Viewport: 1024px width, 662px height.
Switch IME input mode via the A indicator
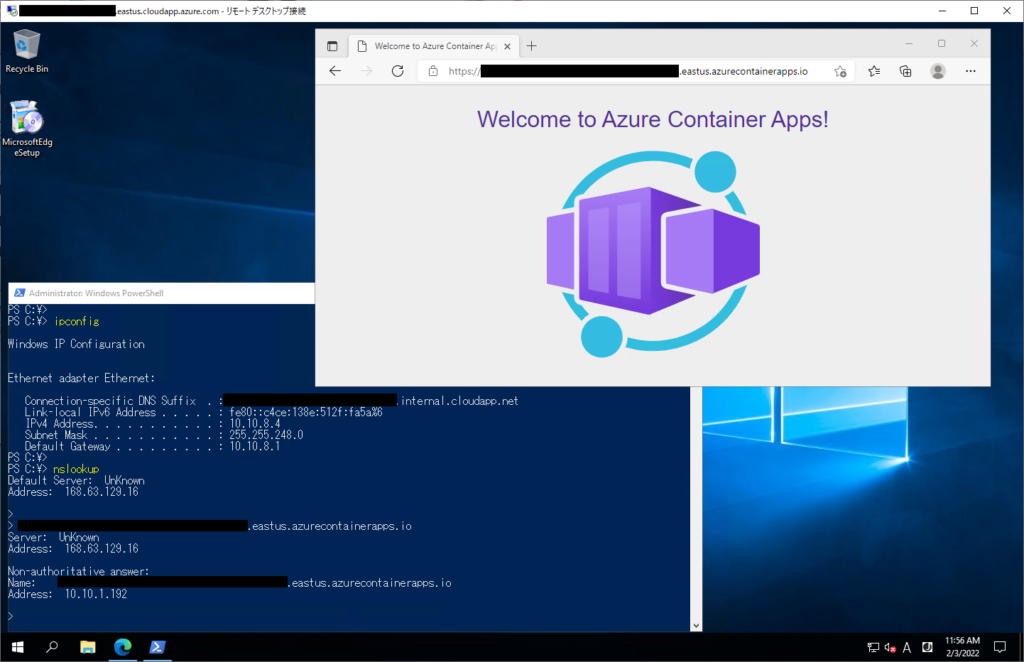coord(906,647)
